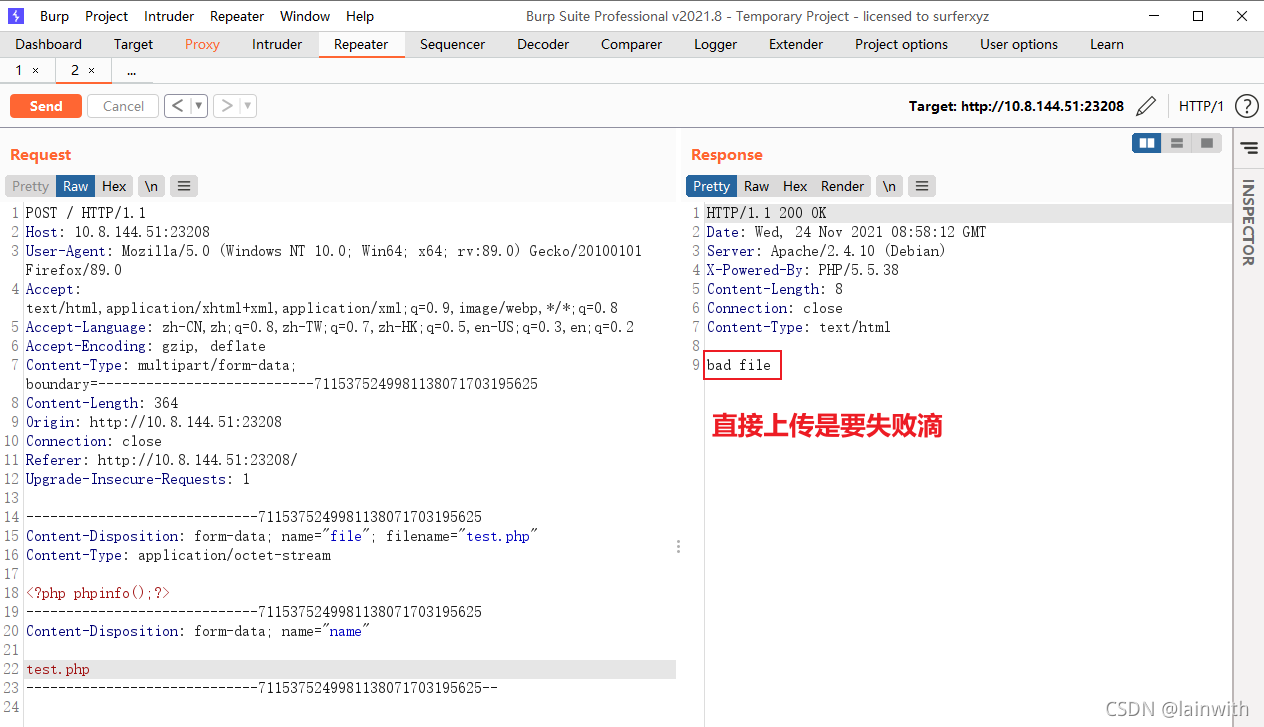Click the panel divider three-dots handle
This screenshot has width=1264, height=727.
(679, 547)
